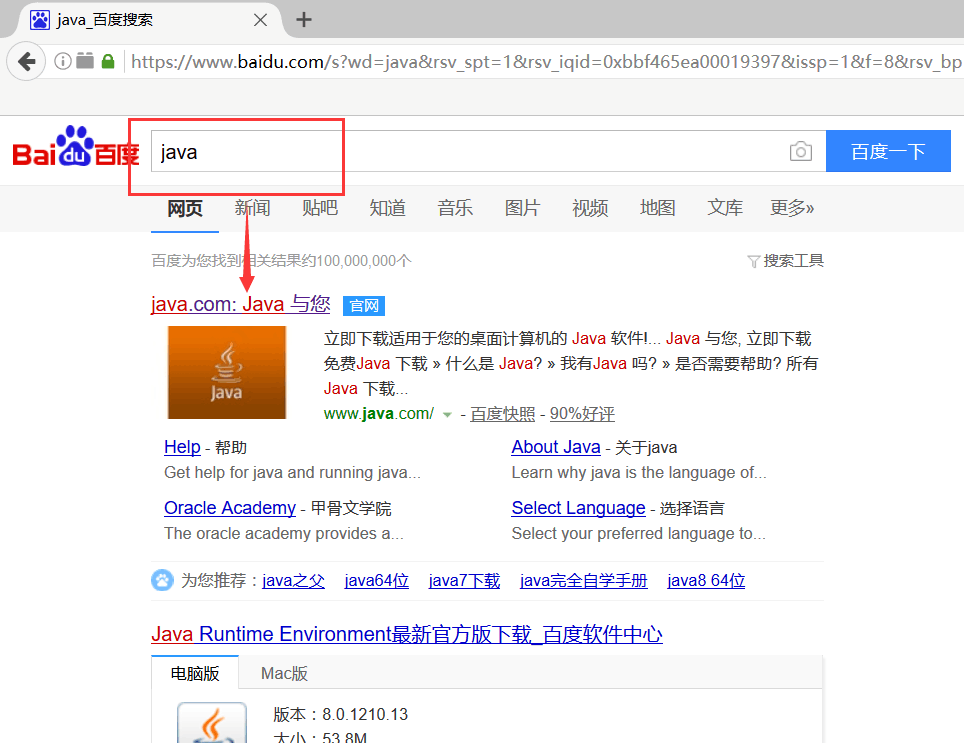964x743 pixels.
Task: Switch to the 图片 tab
Action: click(x=523, y=208)
